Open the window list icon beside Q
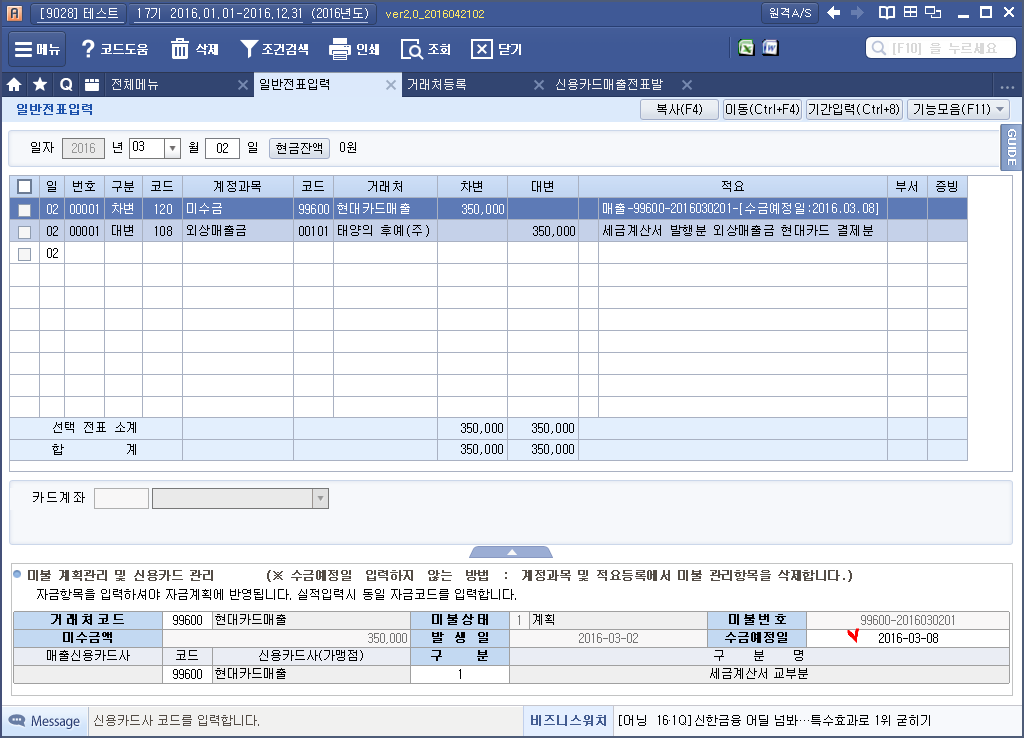This screenshot has height=738, width=1024. point(92,84)
